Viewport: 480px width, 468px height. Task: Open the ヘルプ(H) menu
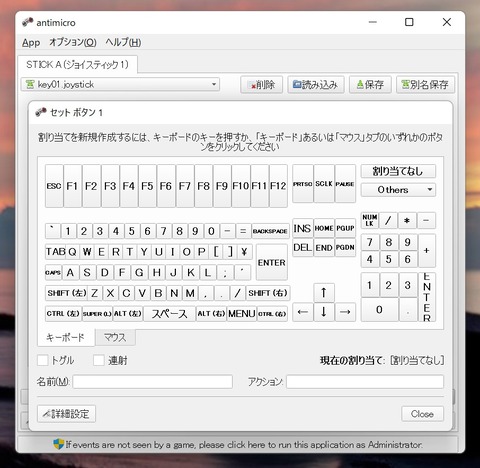coord(123,42)
